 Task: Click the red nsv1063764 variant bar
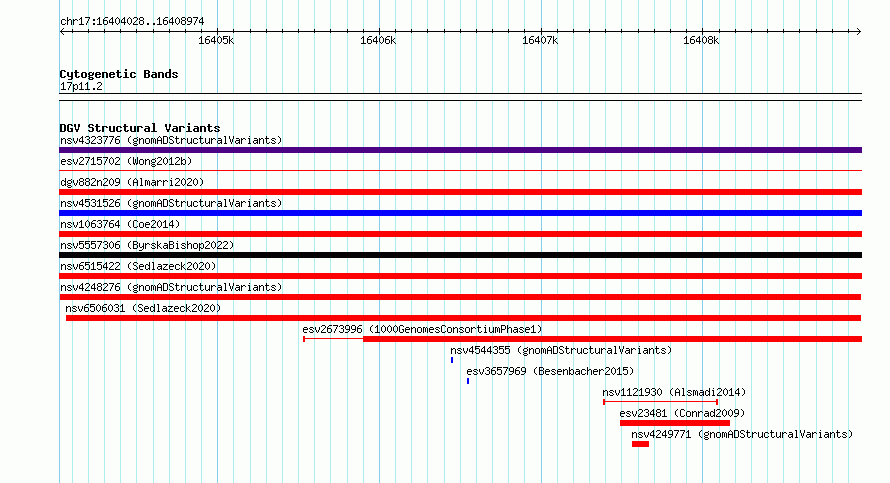pos(460,234)
